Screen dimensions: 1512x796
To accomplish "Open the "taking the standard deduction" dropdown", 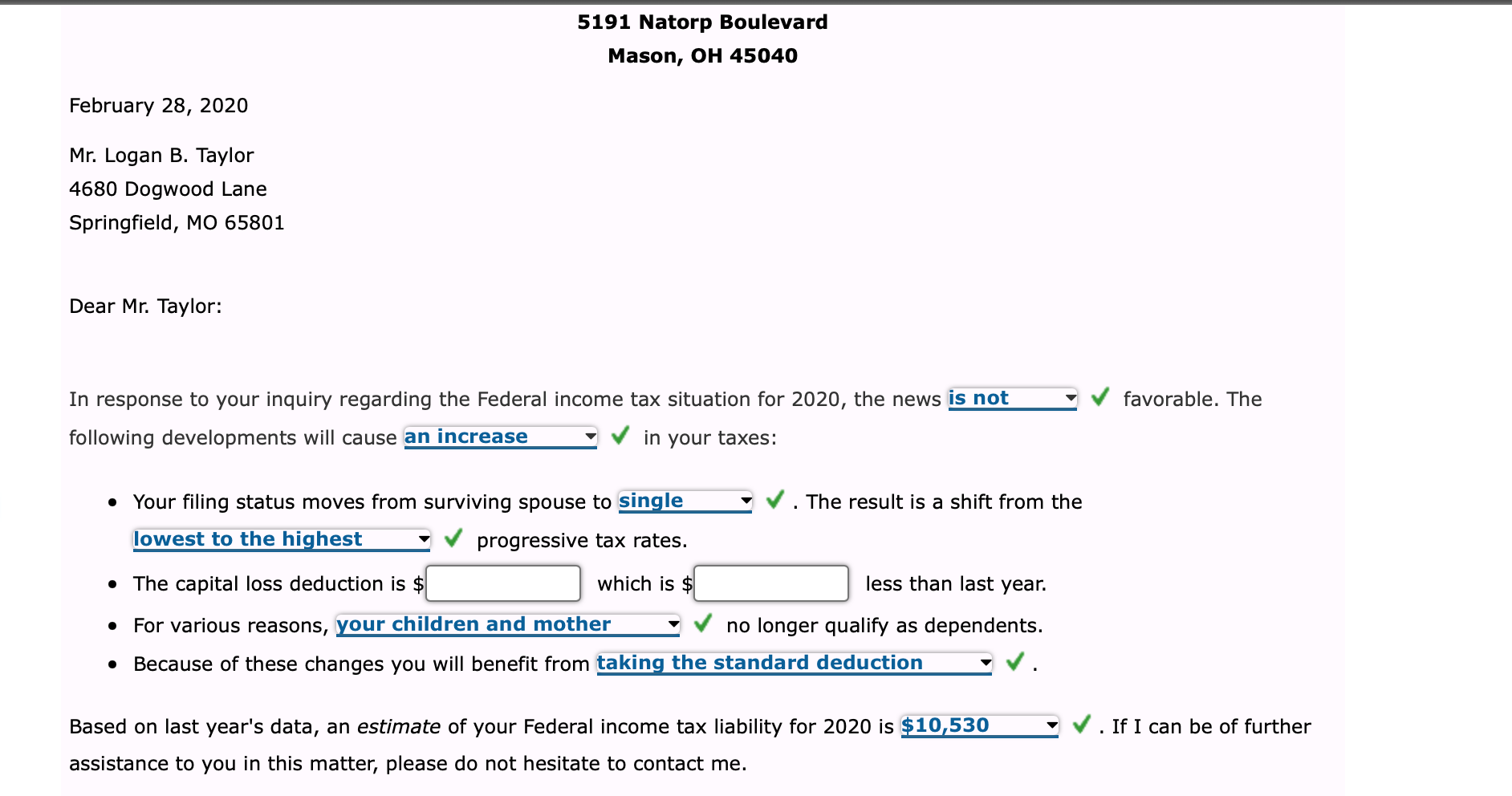I will click(795, 664).
